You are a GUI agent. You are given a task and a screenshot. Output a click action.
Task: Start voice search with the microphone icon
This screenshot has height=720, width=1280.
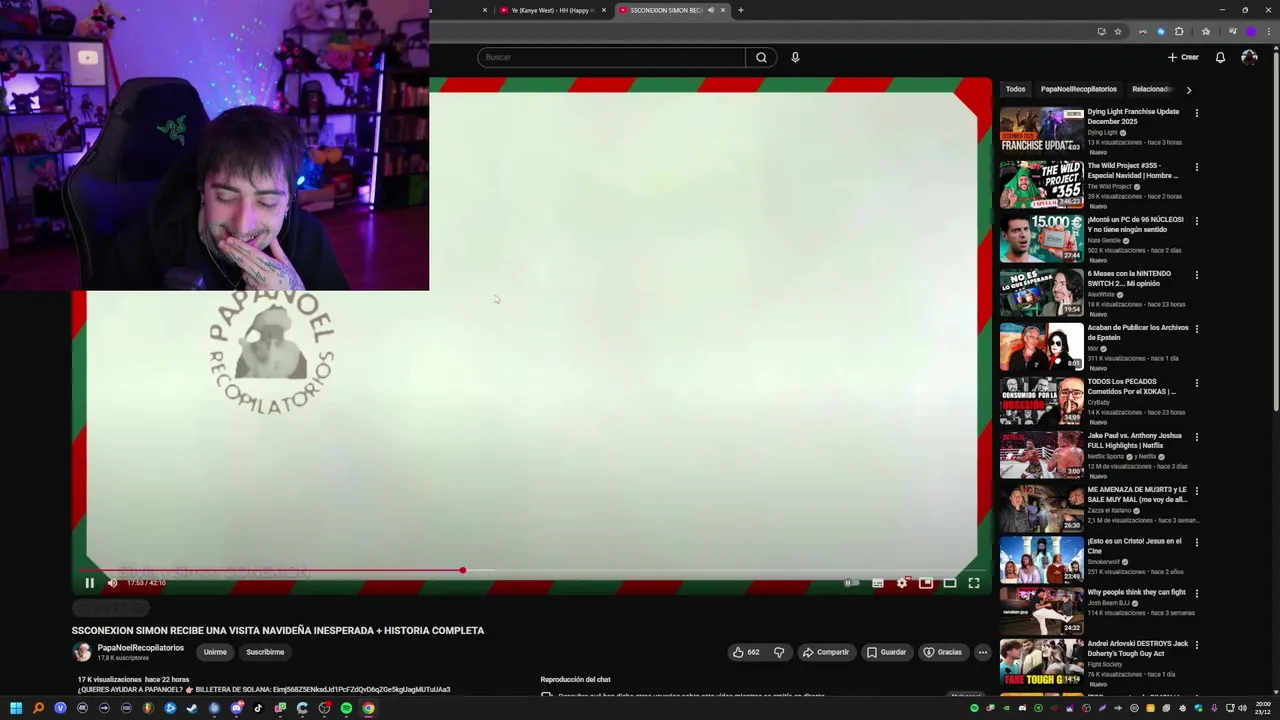point(795,57)
